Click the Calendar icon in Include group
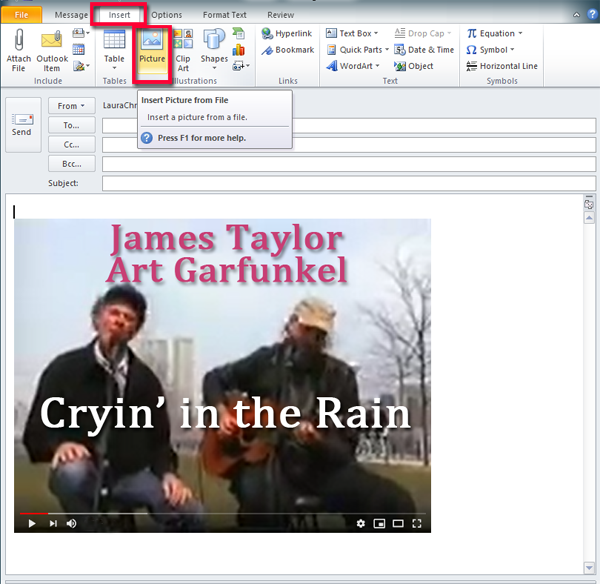The image size is (600, 584). 78,49
